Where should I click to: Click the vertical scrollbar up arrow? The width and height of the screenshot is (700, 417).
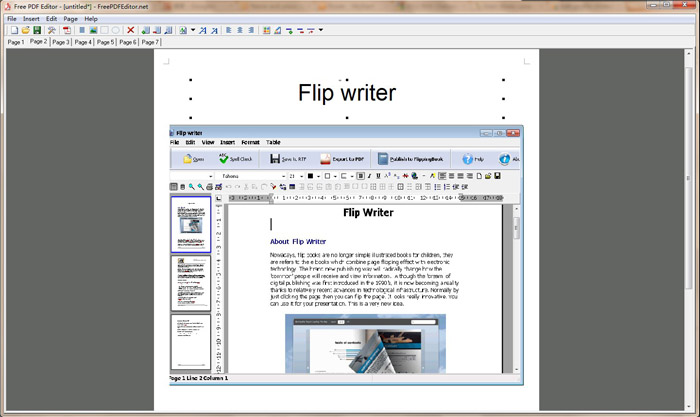click(x=688, y=53)
